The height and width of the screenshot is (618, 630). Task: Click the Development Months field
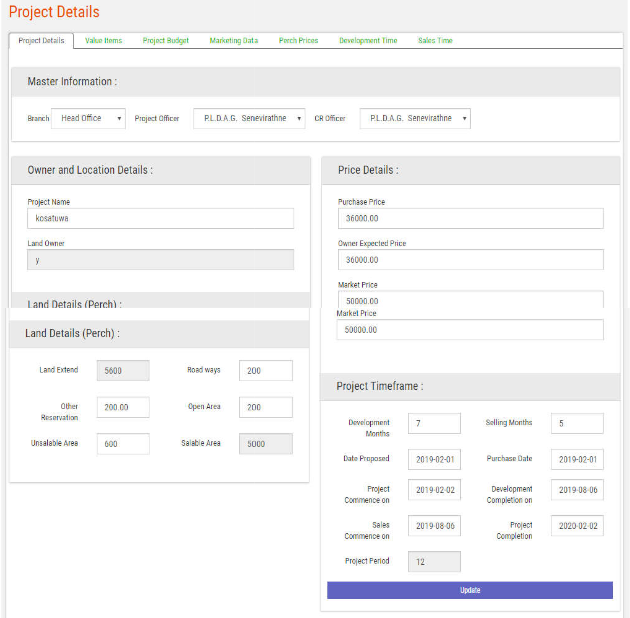coord(434,424)
